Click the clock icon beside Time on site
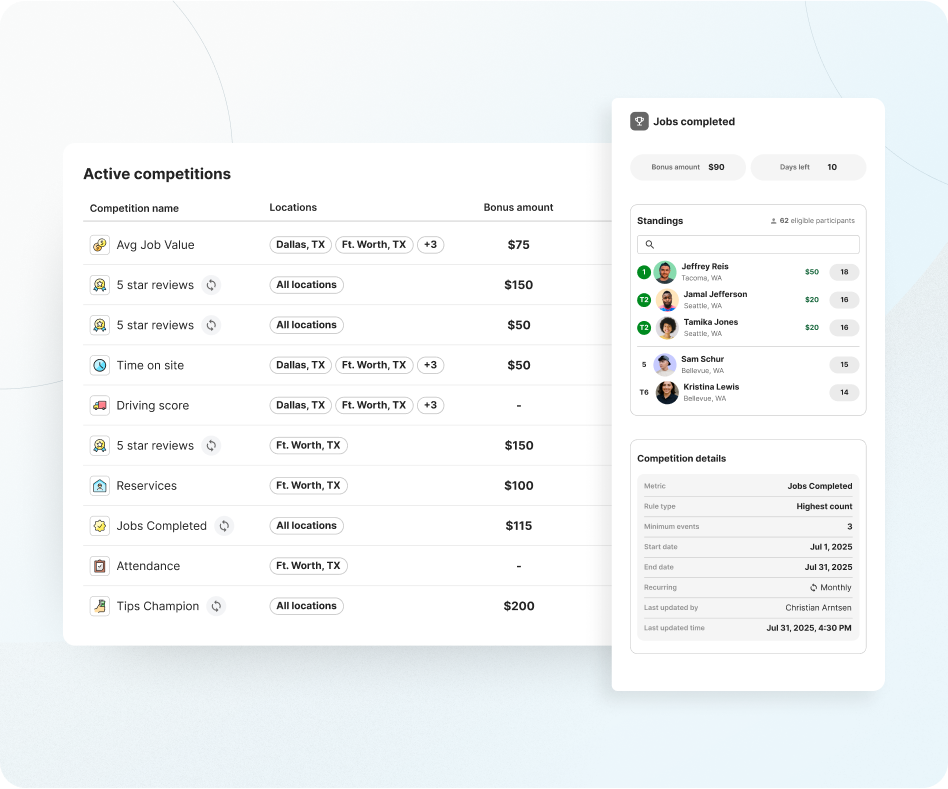 click(100, 365)
